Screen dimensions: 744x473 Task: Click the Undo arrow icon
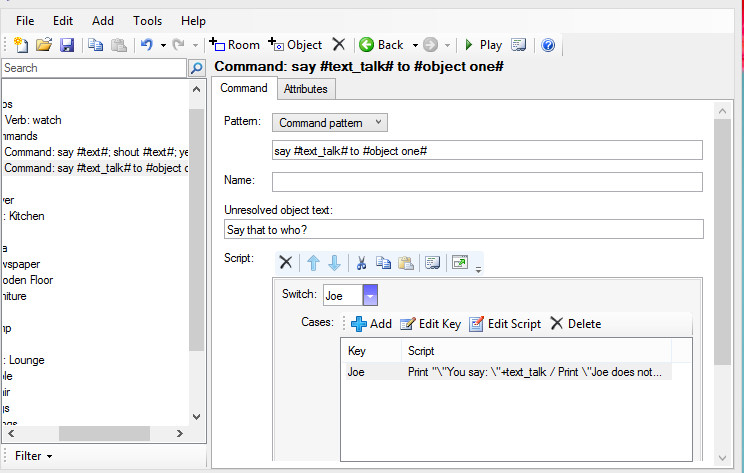(x=146, y=45)
